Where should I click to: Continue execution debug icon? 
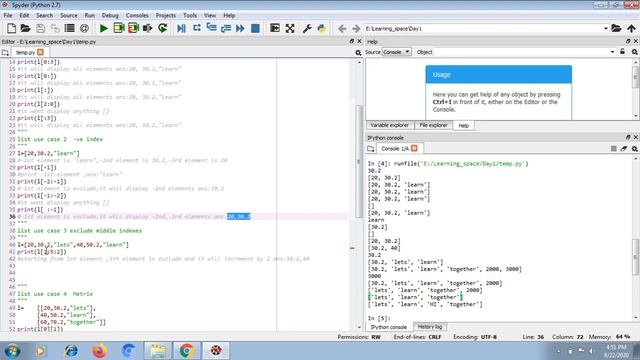click(x=240, y=28)
